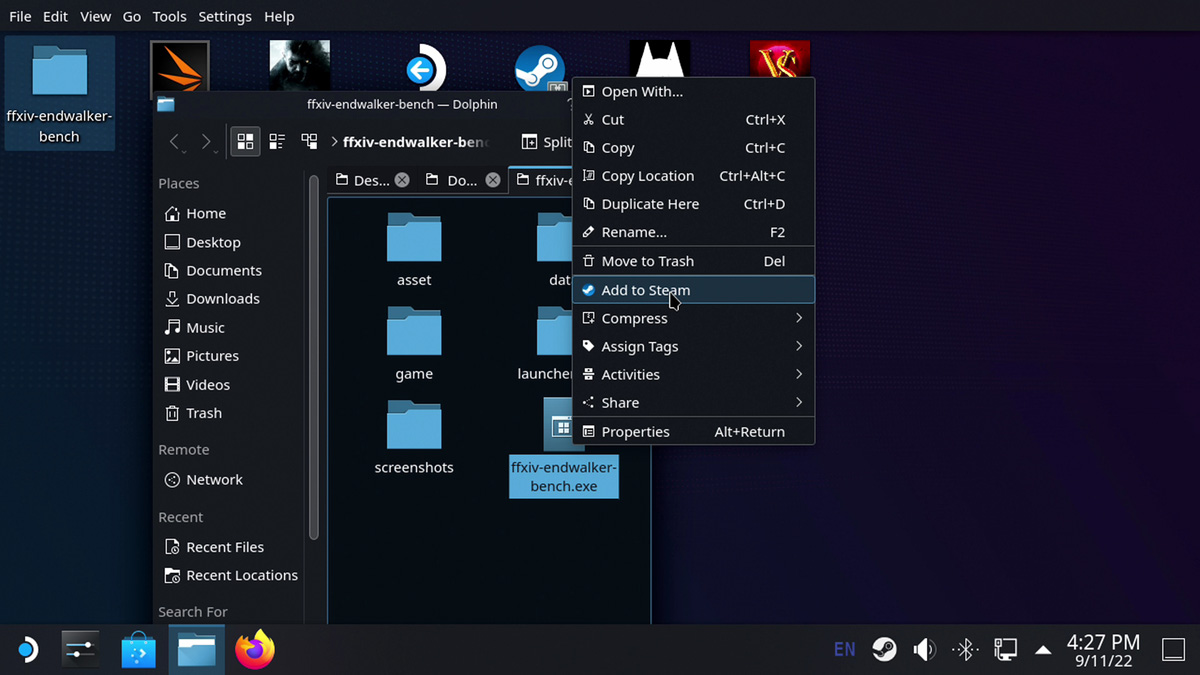Open the Tools menu

tap(170, 16)
